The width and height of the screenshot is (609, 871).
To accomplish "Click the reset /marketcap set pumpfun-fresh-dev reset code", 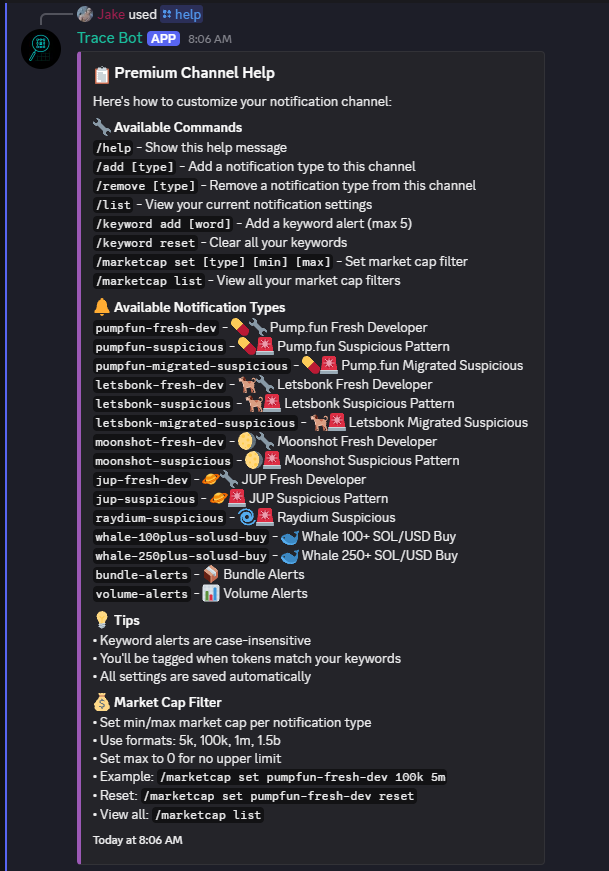I will [279, 796].
